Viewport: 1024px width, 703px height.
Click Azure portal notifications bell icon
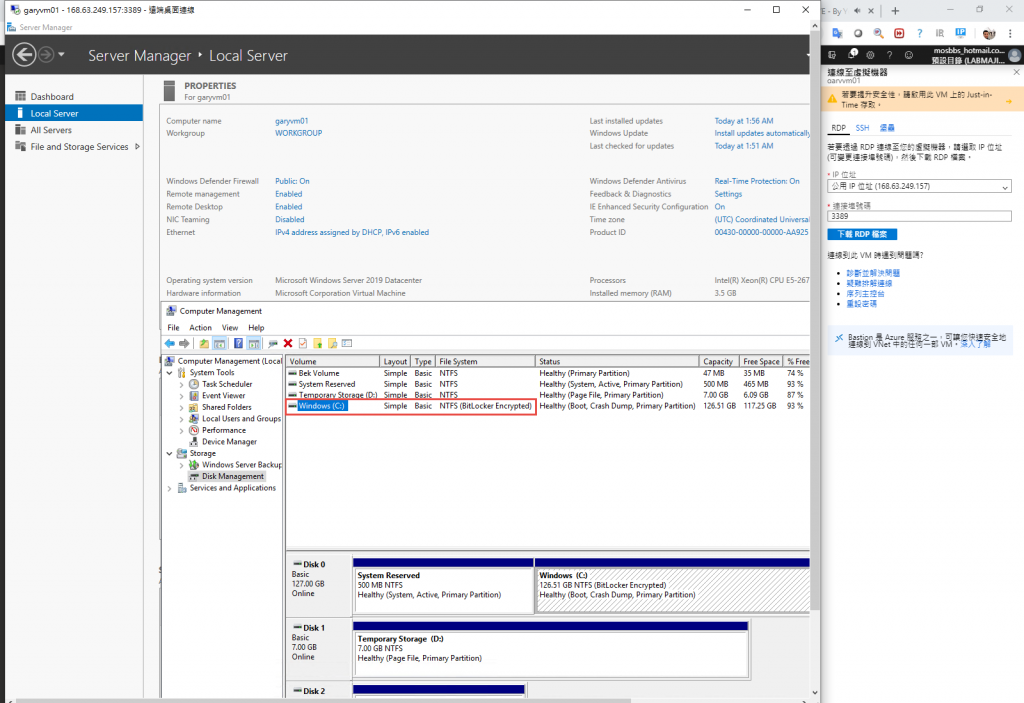coord(852,55)
